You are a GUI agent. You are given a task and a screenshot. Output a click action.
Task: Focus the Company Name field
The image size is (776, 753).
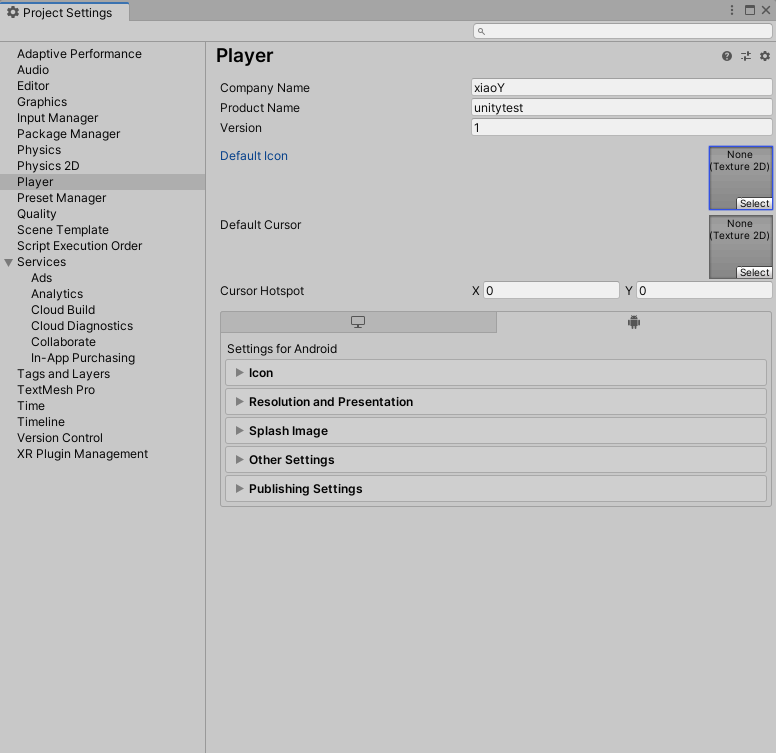click(622, 88)
